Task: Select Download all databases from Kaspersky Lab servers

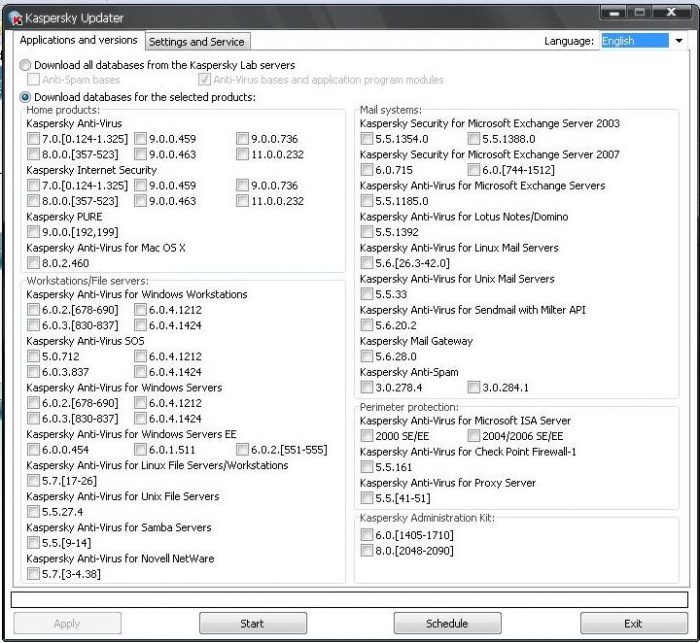Action: click(x=25, y=65)
